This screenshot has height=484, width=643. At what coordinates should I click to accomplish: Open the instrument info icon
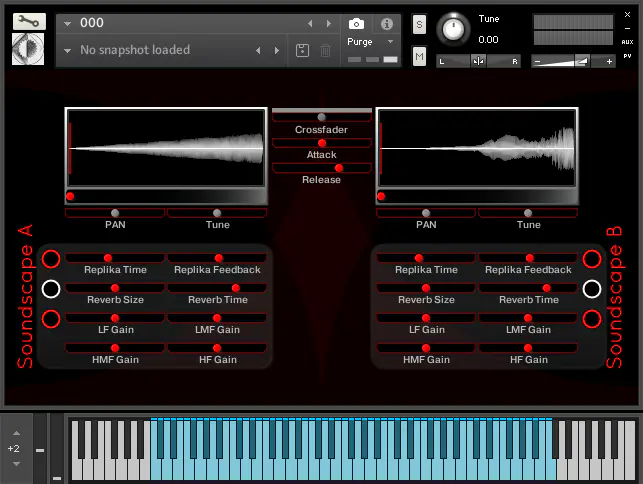point(386,24)
